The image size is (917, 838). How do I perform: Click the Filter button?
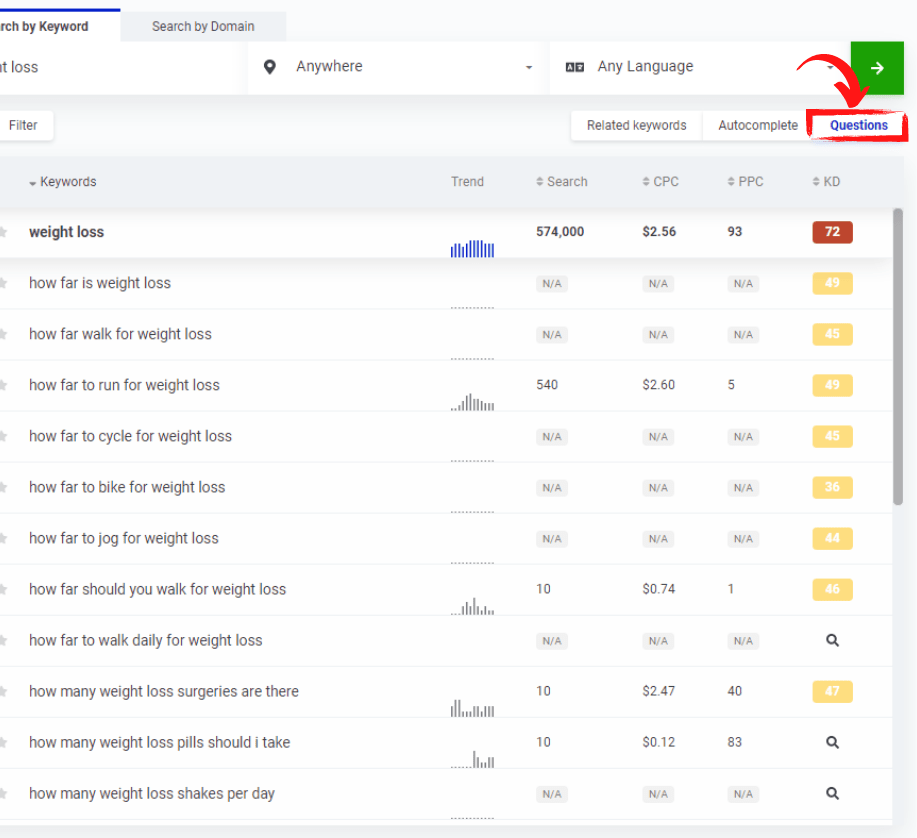(23, 125)
